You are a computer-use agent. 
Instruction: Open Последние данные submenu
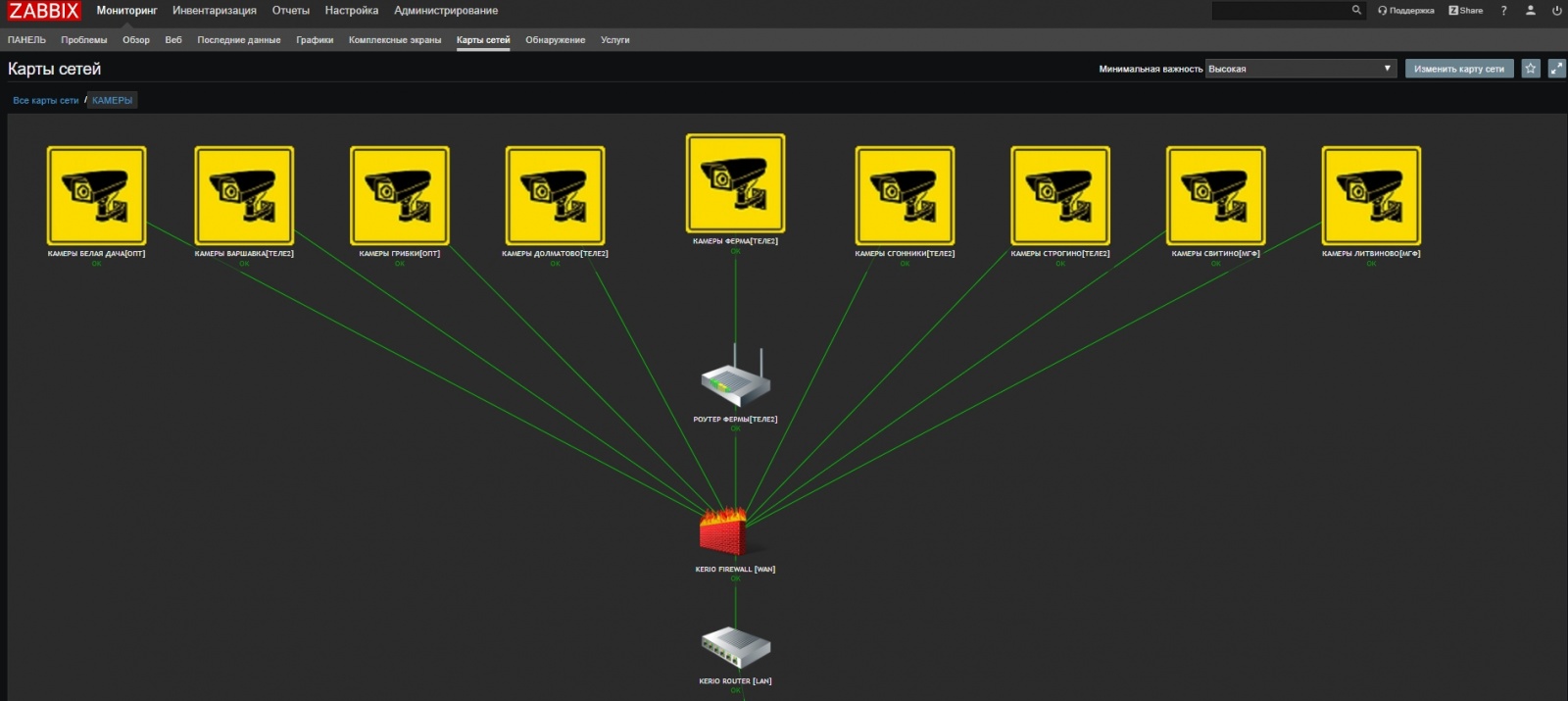pyautogui.click(x=239, y=40)
